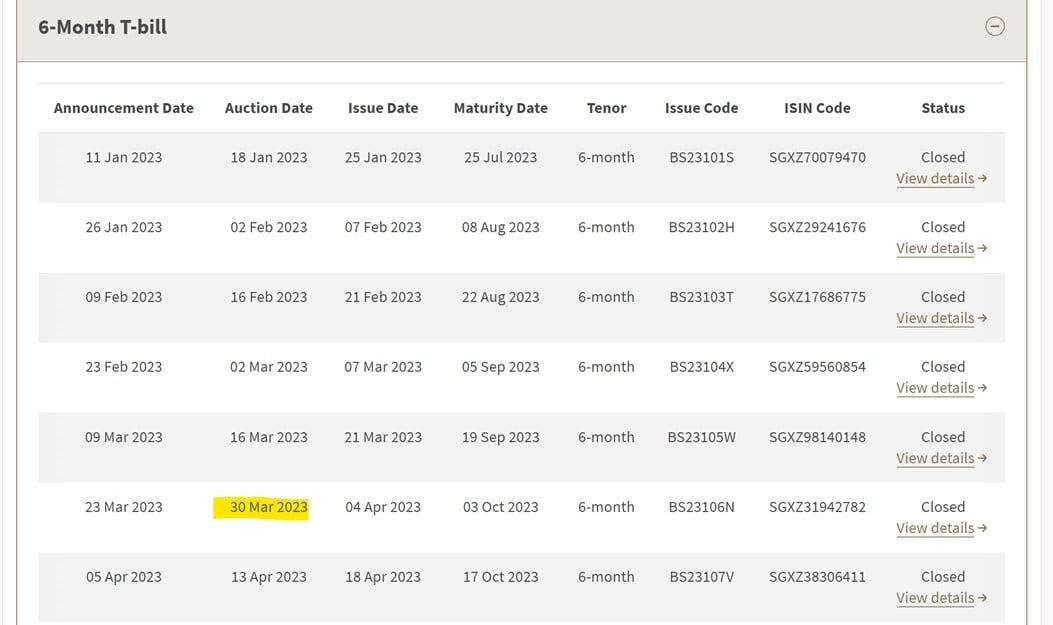
Task: Select auction date 13 Apr 2023
Action: (x=269, y=577)
